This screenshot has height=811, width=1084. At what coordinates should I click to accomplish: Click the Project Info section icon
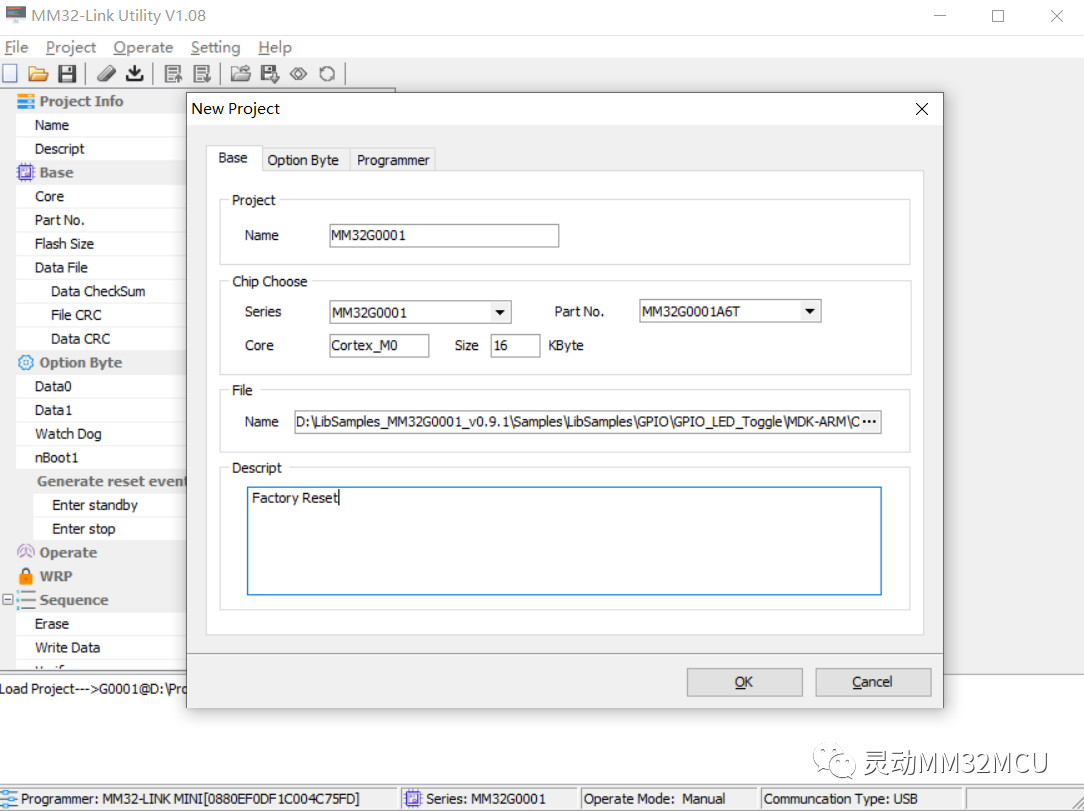click(26, 101)
